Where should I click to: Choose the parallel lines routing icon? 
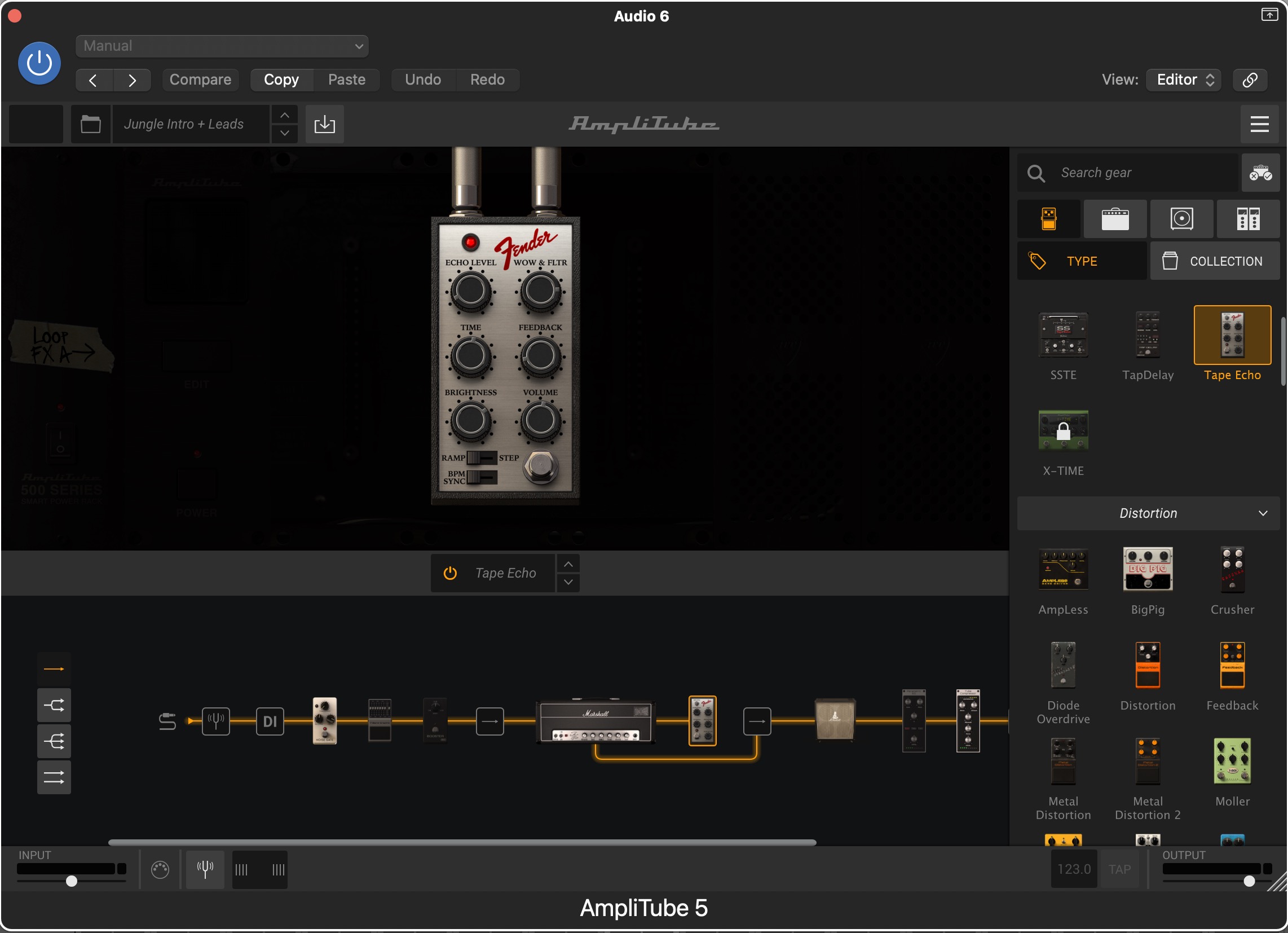(x=54, y=777)
